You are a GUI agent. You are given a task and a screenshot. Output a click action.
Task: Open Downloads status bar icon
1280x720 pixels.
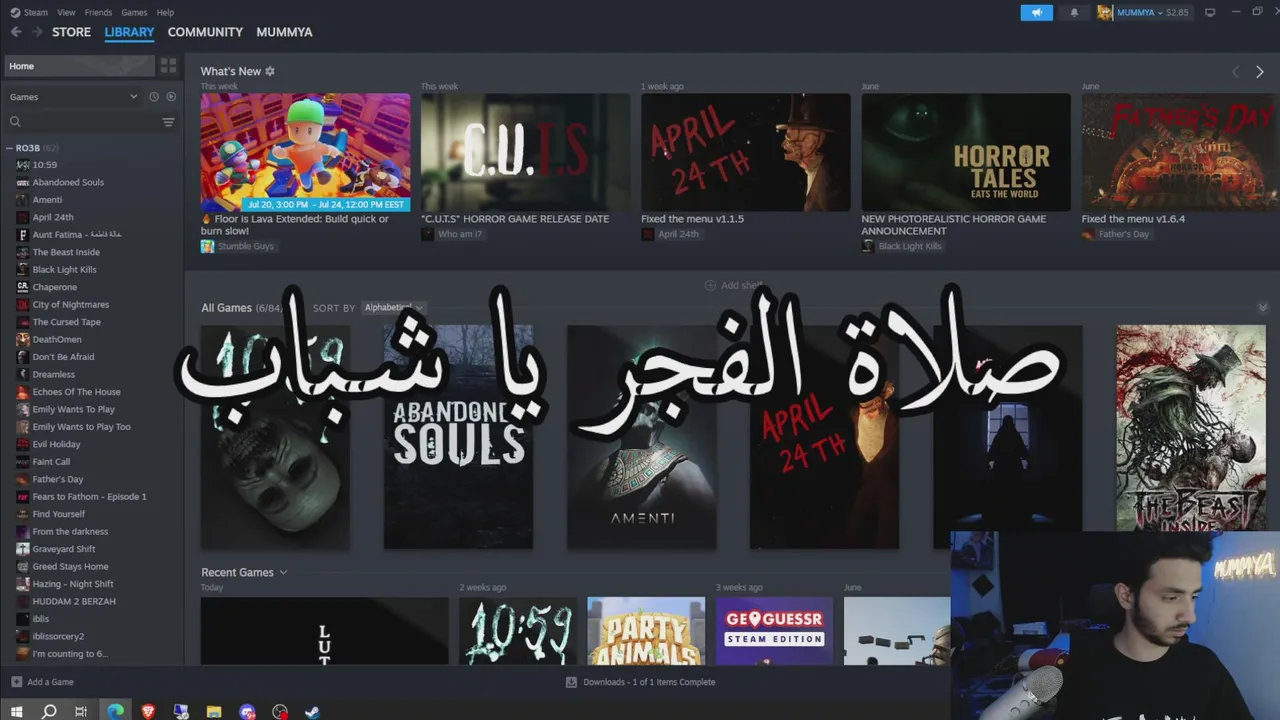(571, 682)
